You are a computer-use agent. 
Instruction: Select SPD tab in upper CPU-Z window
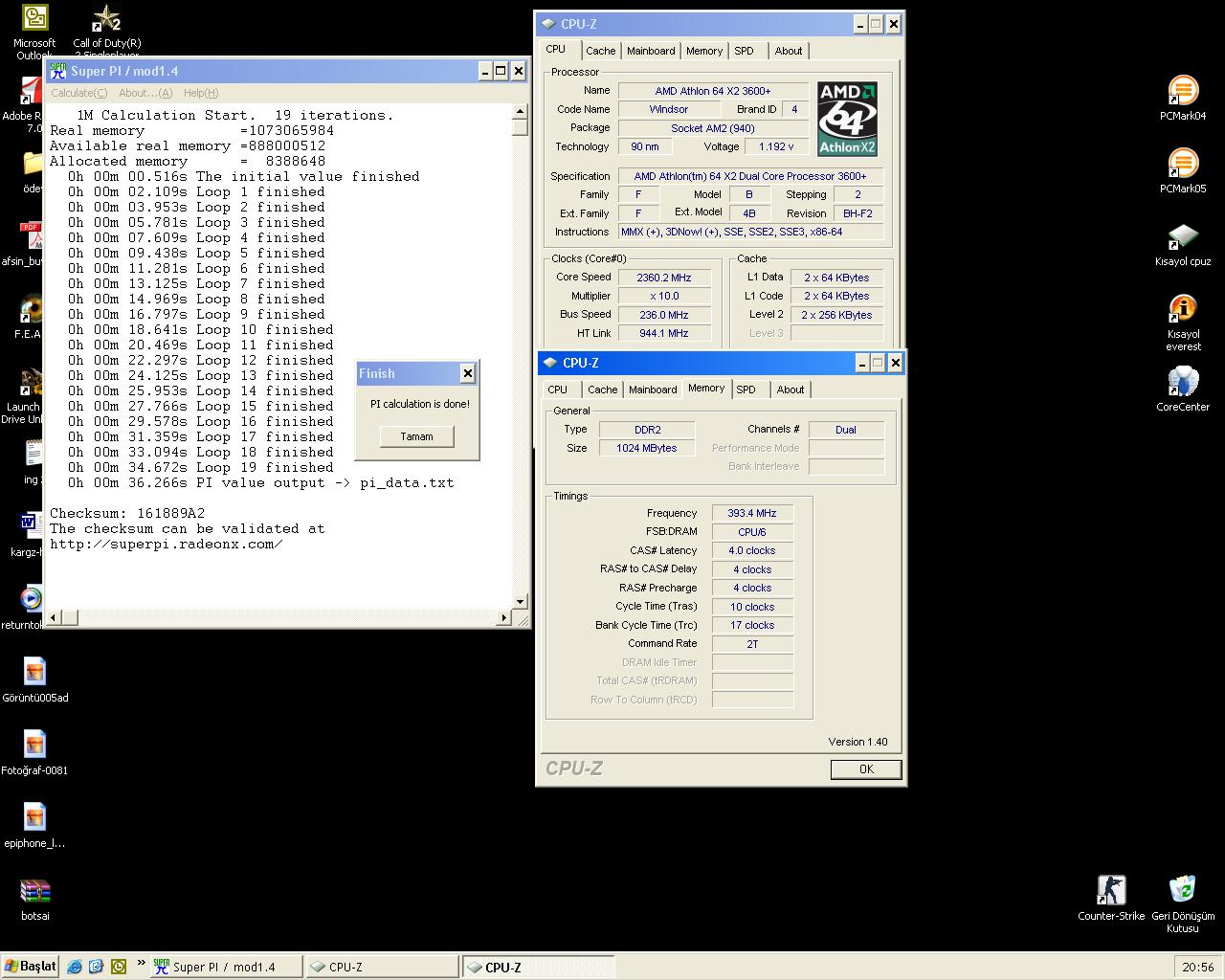click(x=745, y=51)
